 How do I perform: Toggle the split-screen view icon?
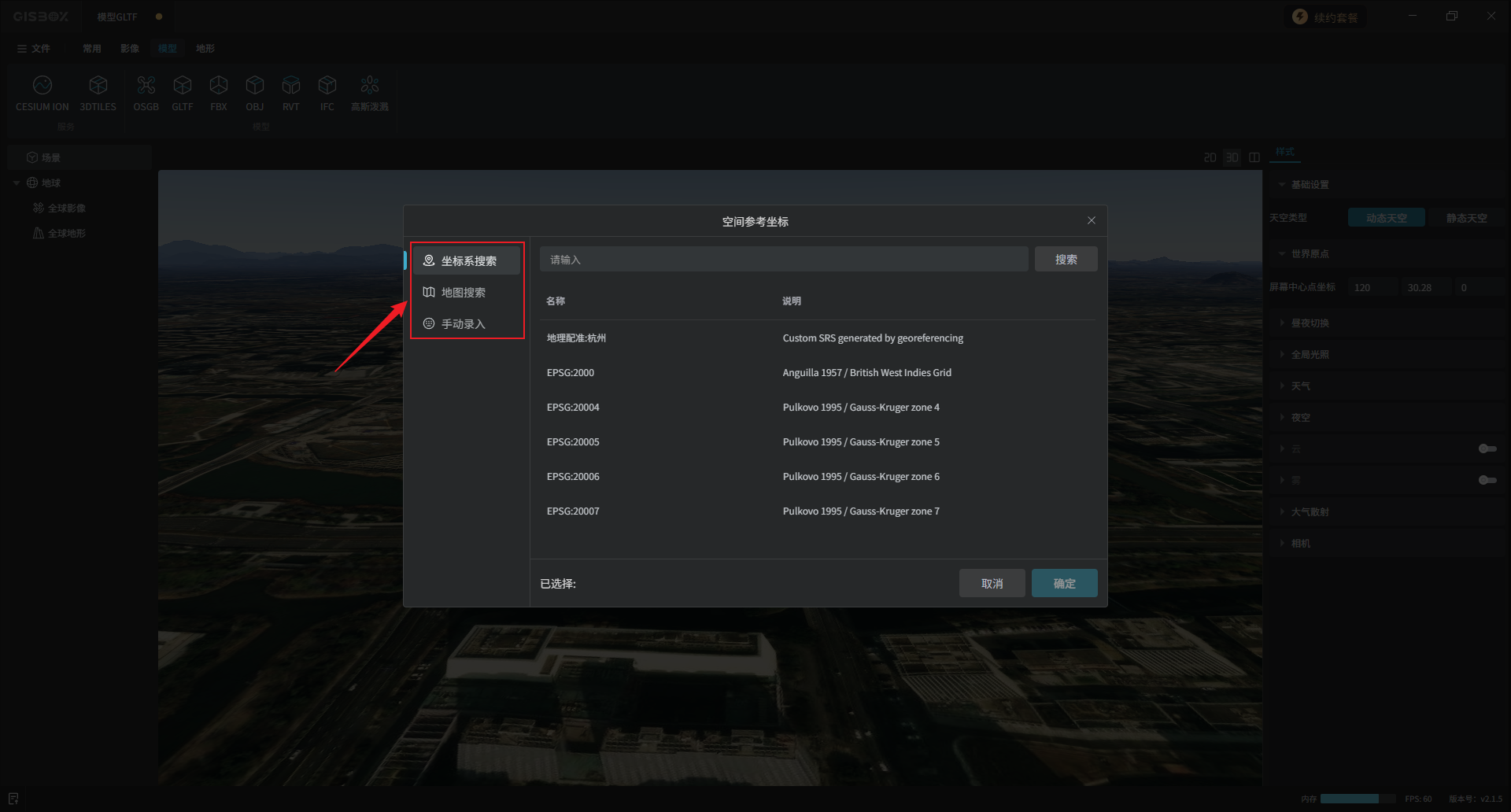1254,157
